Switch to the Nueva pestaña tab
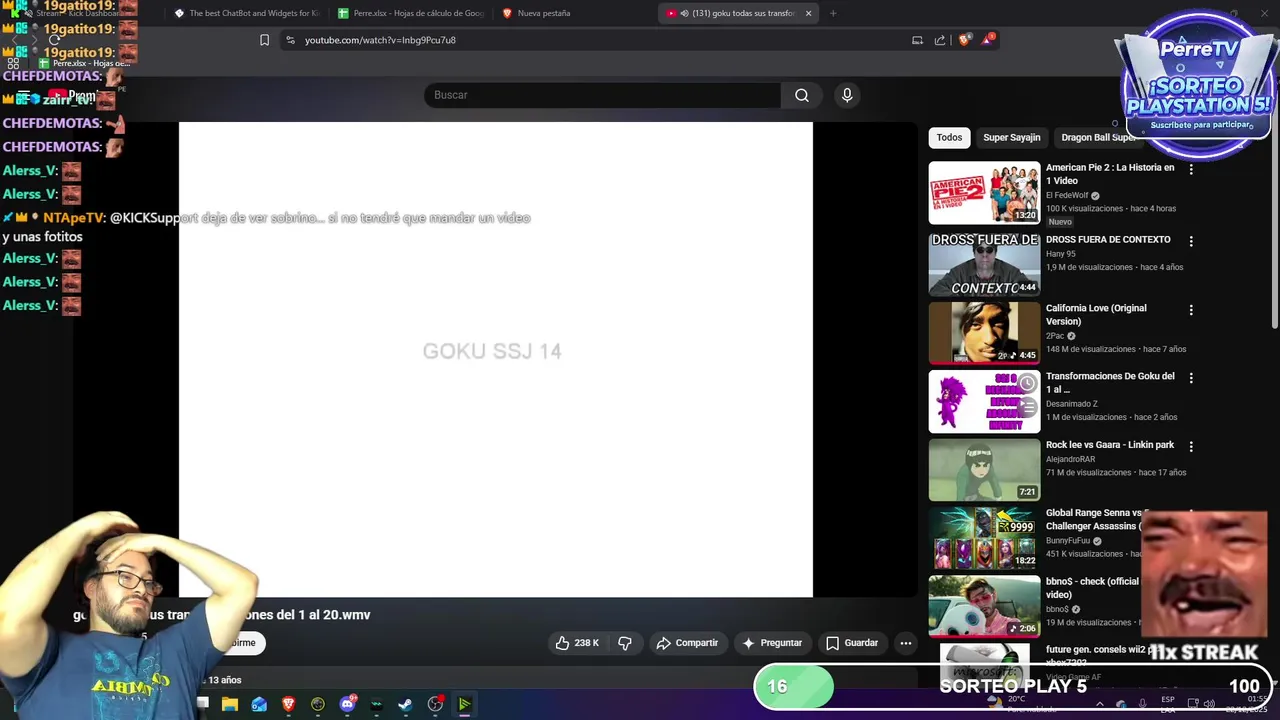Screen dimensions: 1280x720 coord(574,13)
